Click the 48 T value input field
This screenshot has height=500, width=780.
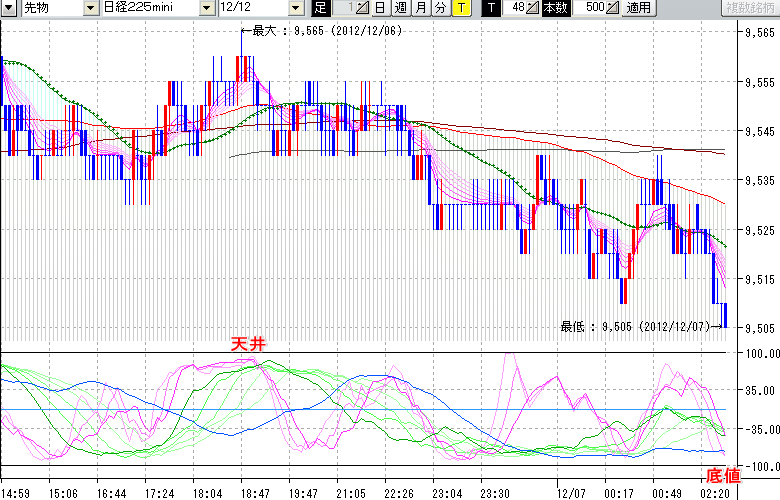(515, 8)
